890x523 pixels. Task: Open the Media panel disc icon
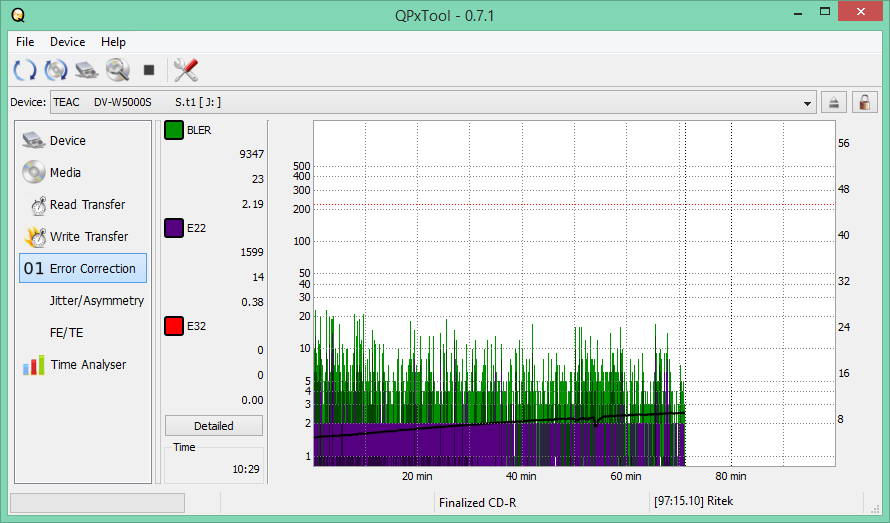33,172
